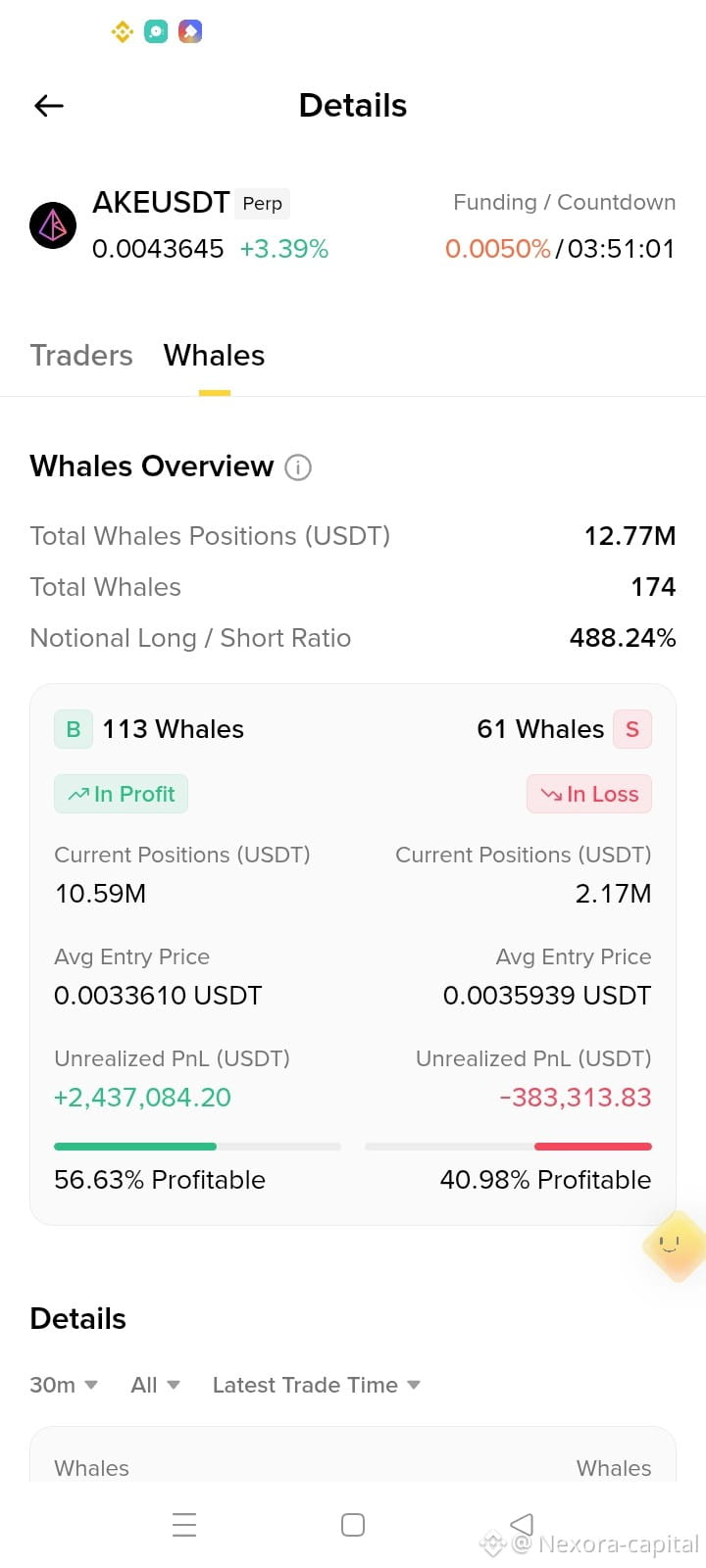
Task: Tap the green B buy badge
Action: point(74,729)
